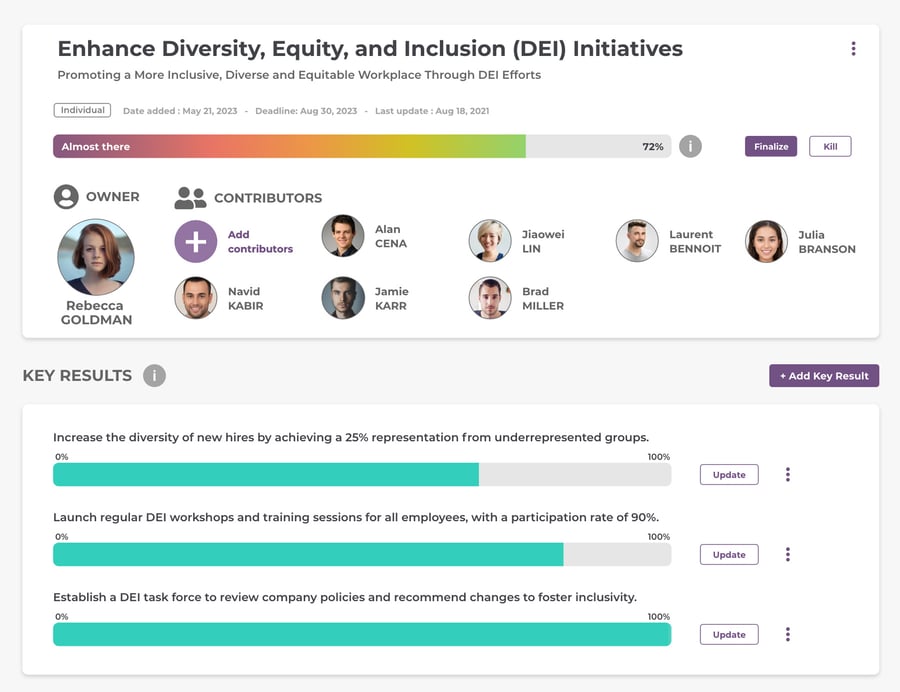Click the OWNER person icon
Viewport: 900px width, 692px height.
67,196
